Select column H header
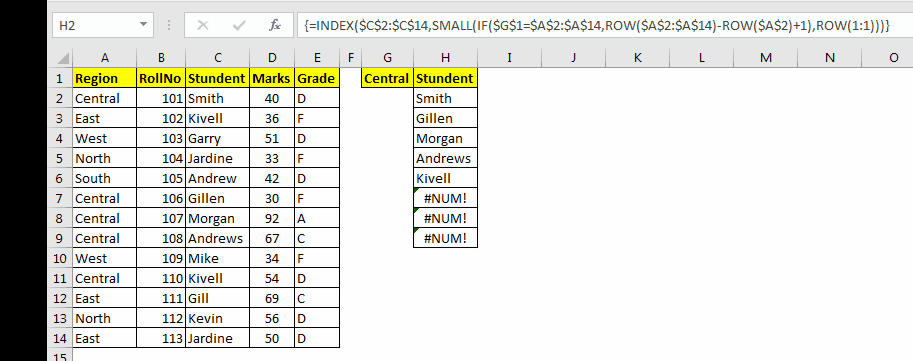Image resolution: width=913 pixels, height=361 pixels. (x=445, y=58)
